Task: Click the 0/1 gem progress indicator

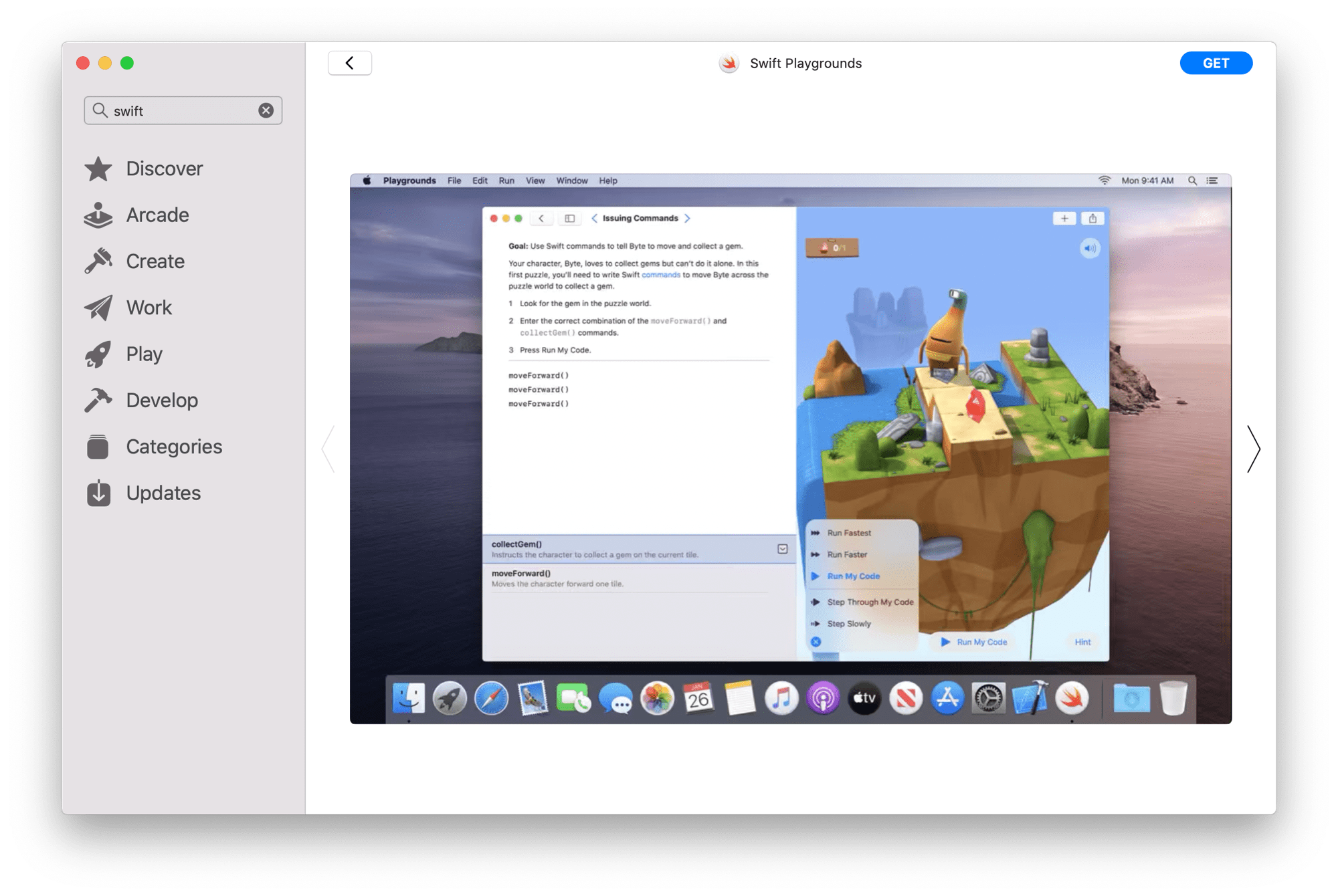Action: click(832, 247)
